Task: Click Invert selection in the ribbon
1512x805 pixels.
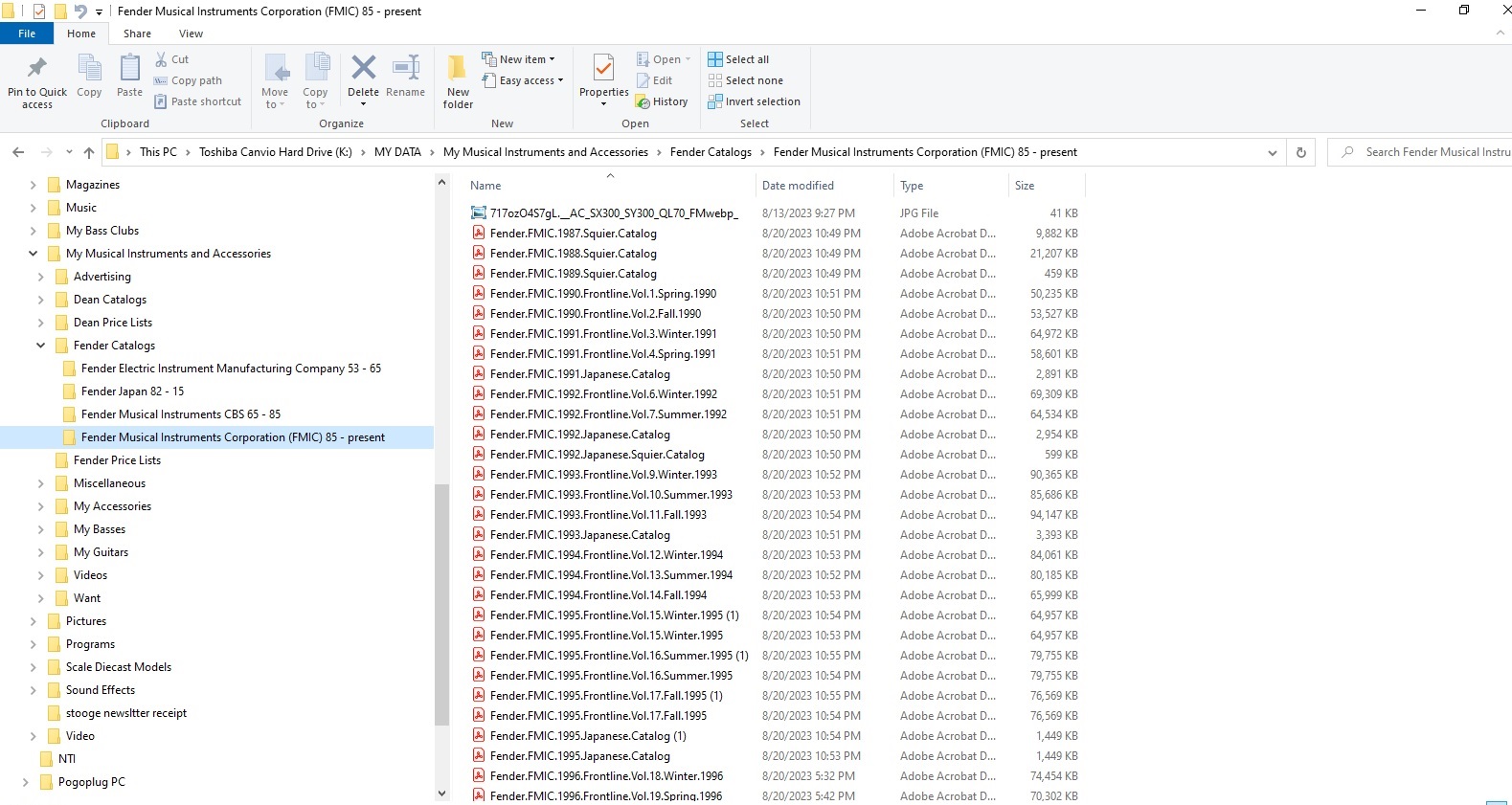Action: click(x=754, y=101)
